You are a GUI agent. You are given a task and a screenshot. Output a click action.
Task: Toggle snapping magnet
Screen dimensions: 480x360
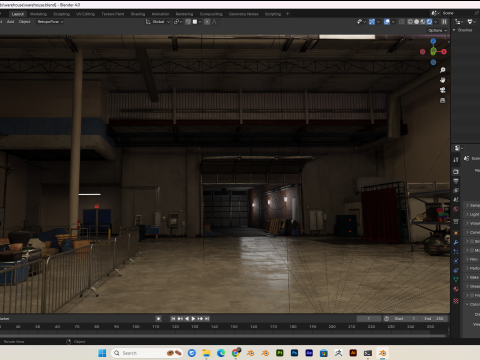(188, 22)
